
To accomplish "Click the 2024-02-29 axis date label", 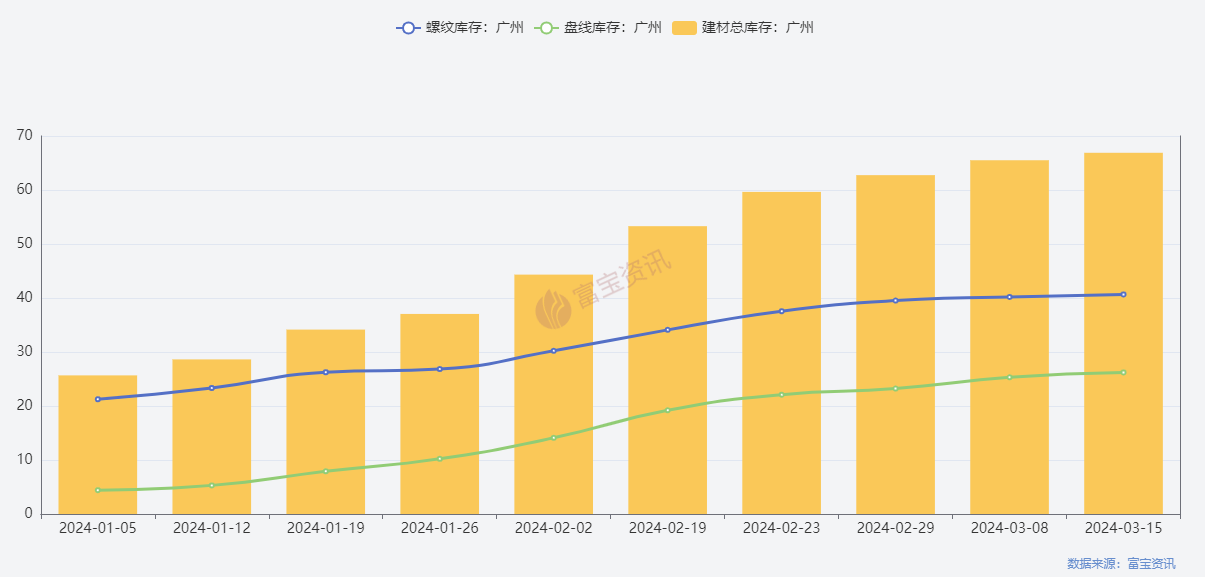I will tap(896, 528).
